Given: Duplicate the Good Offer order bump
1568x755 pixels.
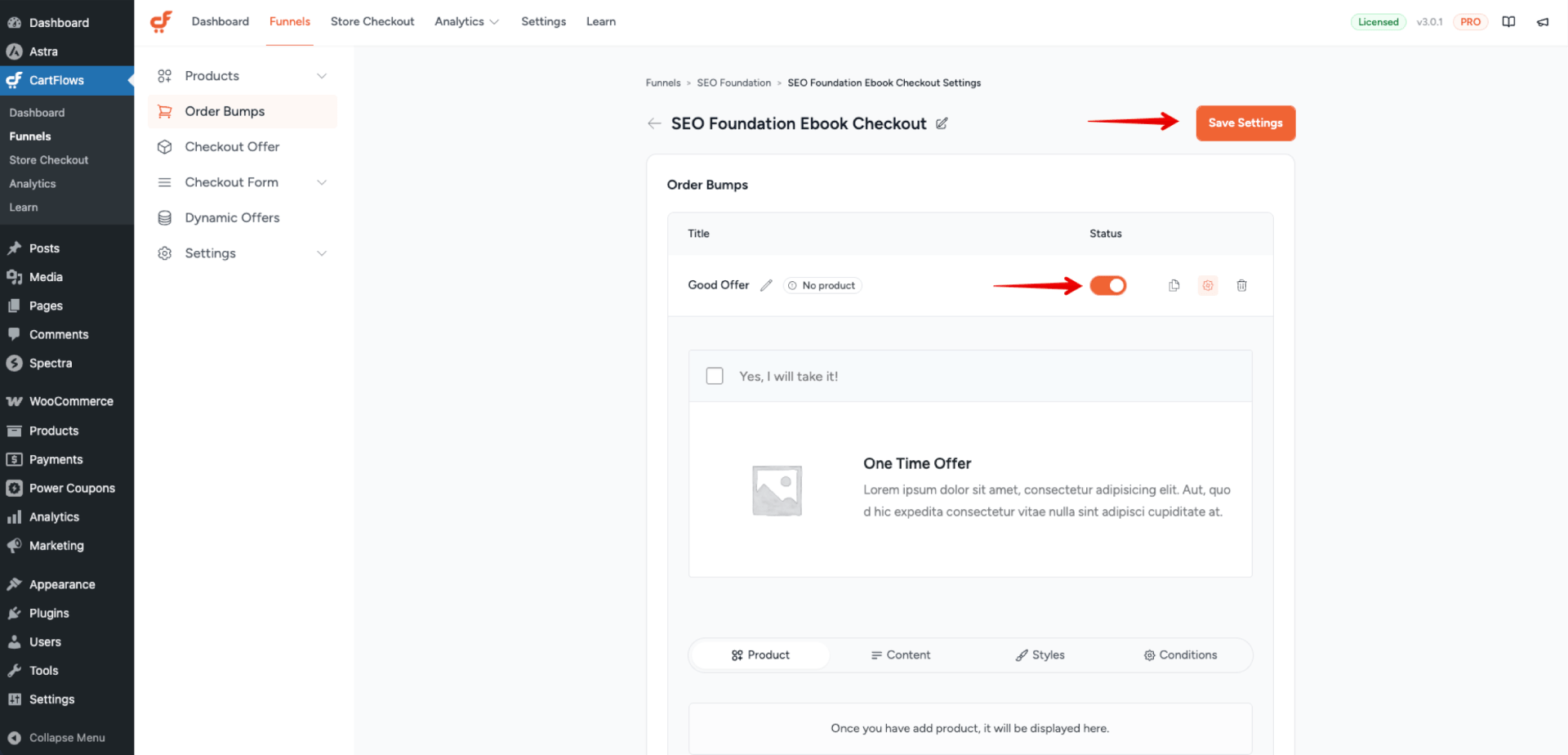Looking at the screenshot, I should coord(1174,285).
